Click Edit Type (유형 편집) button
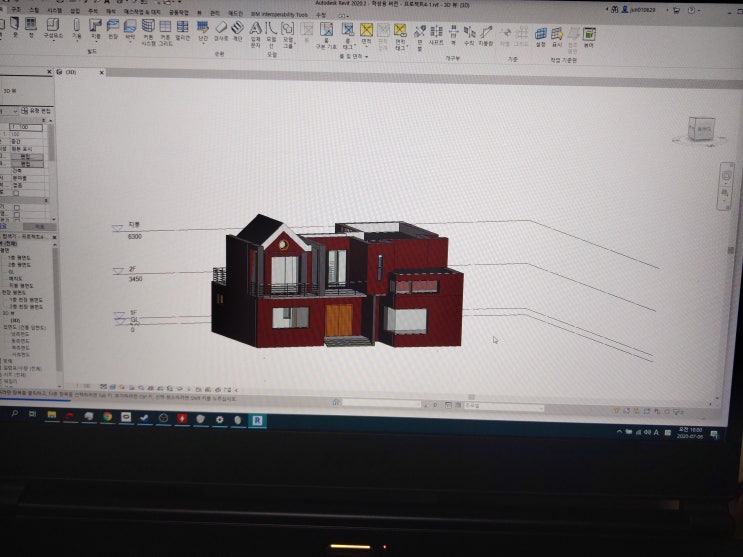This screenshot has height=557, width=743. tap(36, 110)
